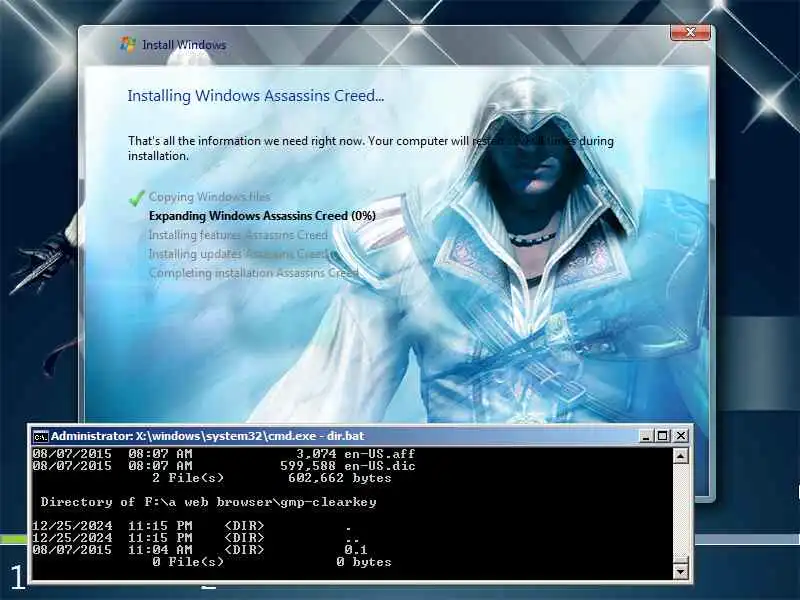Close the Install Windows dialog

[690, 32]
